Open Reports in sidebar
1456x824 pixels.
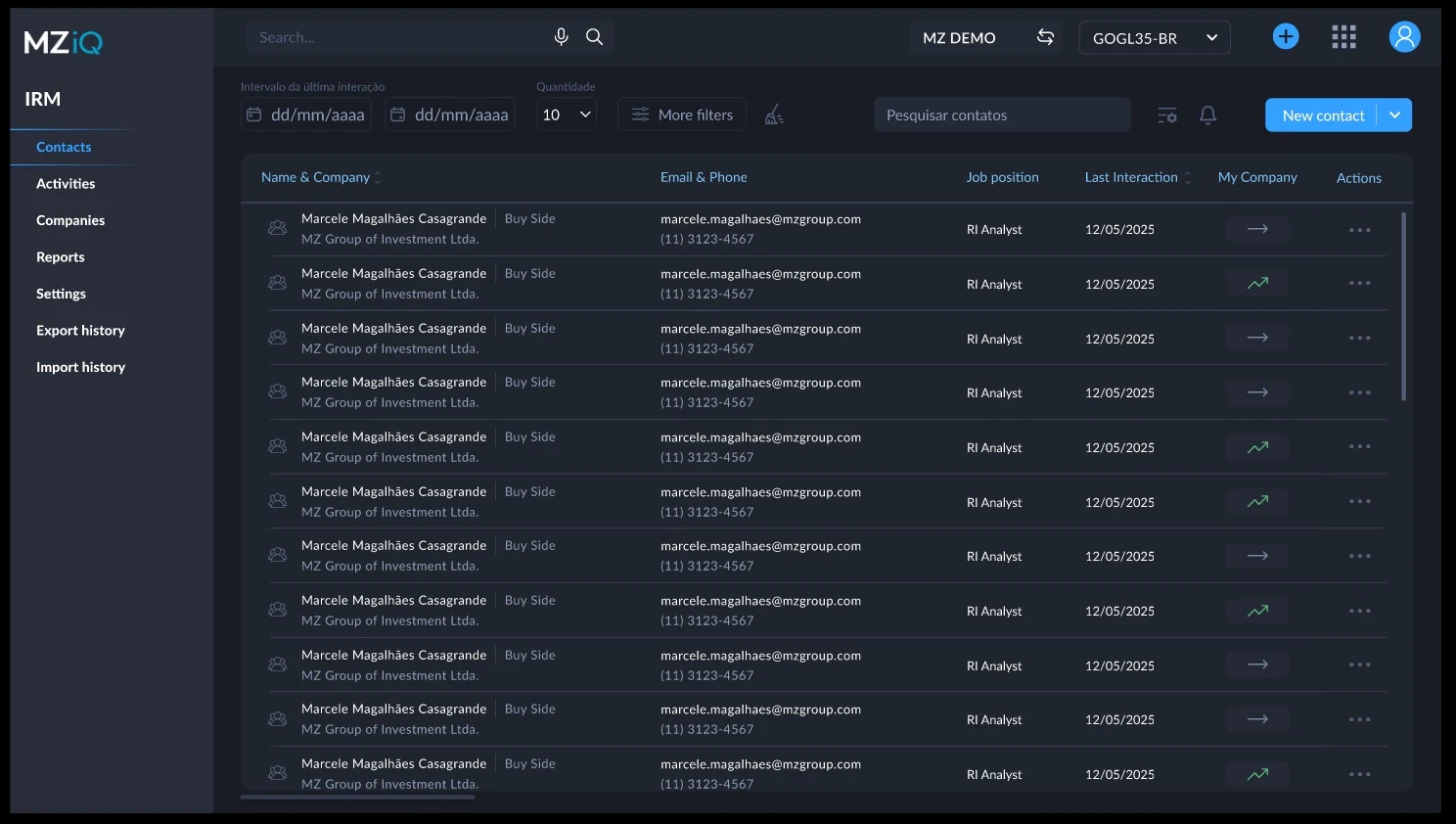pyautogui.click(x=61, y=256)
